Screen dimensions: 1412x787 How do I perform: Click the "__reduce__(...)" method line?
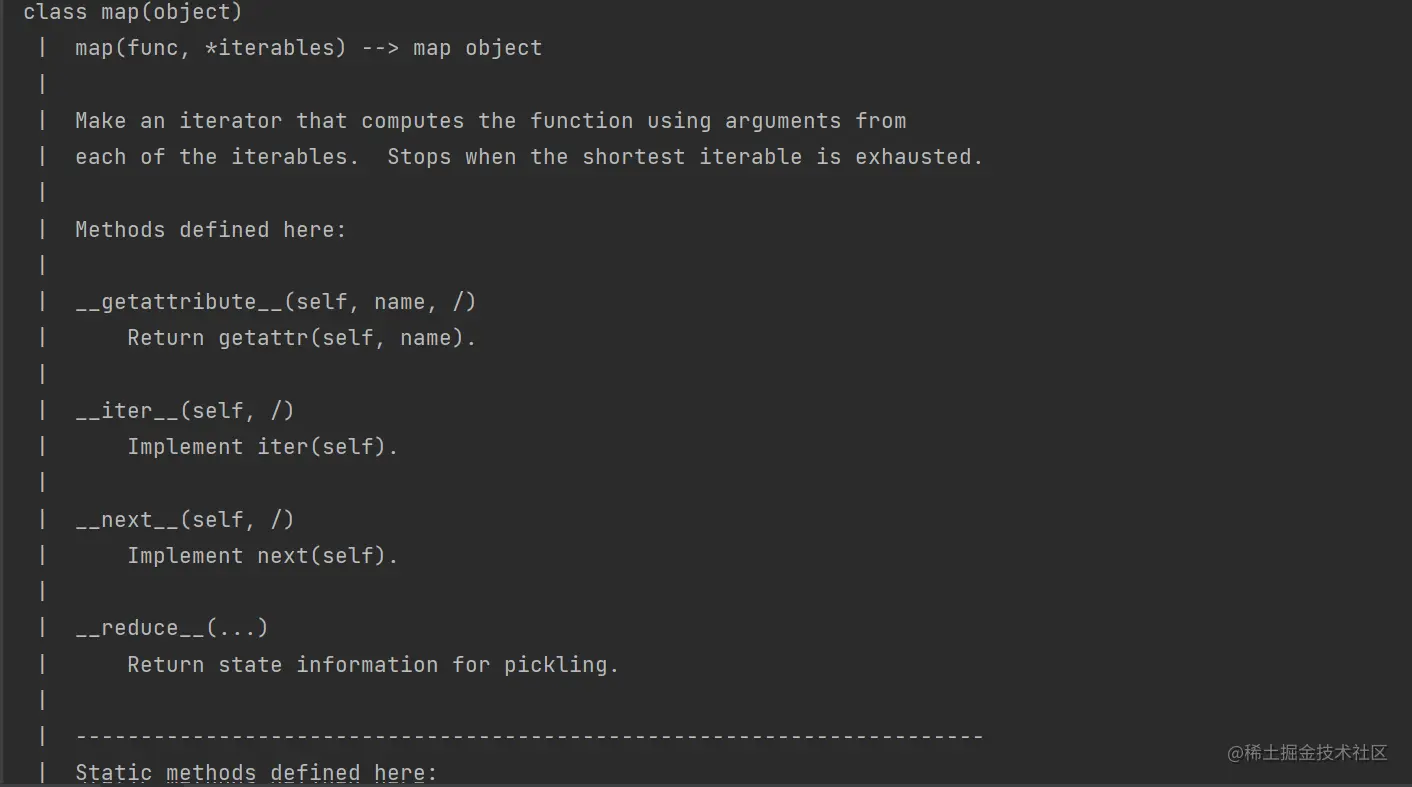[171, 628]
